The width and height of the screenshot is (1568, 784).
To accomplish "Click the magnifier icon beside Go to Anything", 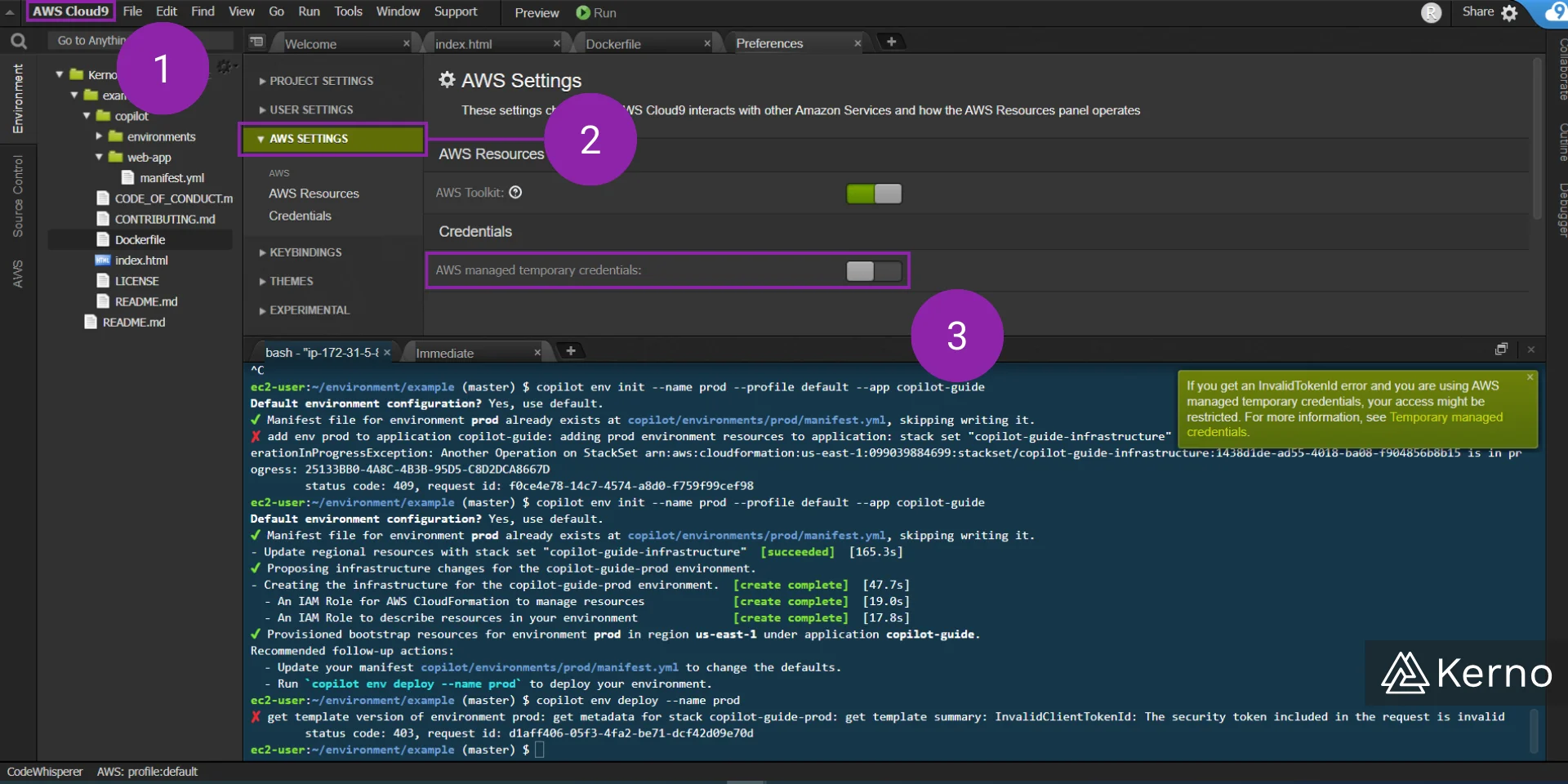I will [18, 39].
